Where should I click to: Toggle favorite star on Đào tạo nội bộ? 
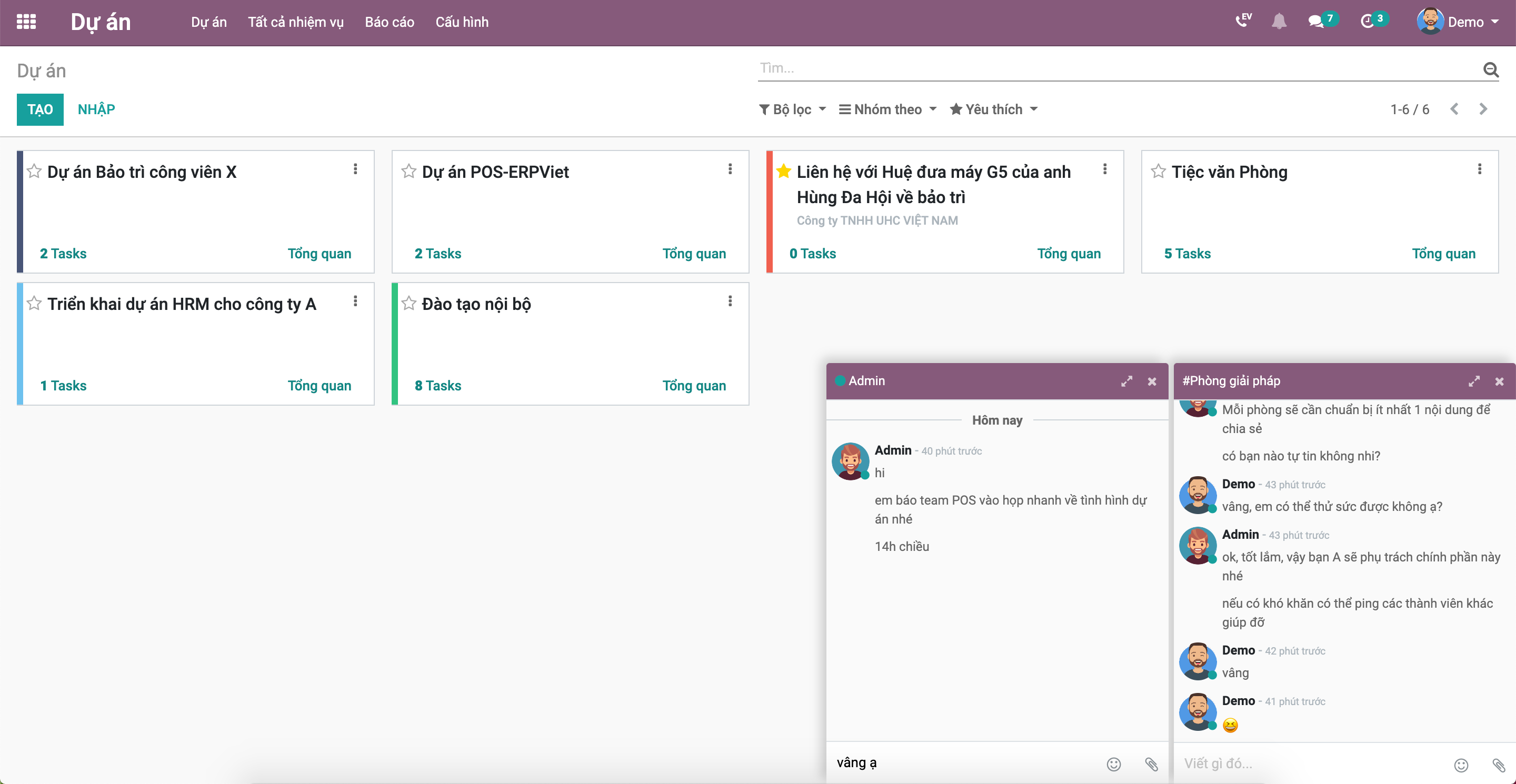pyautogui.click(x=408, y=304)
